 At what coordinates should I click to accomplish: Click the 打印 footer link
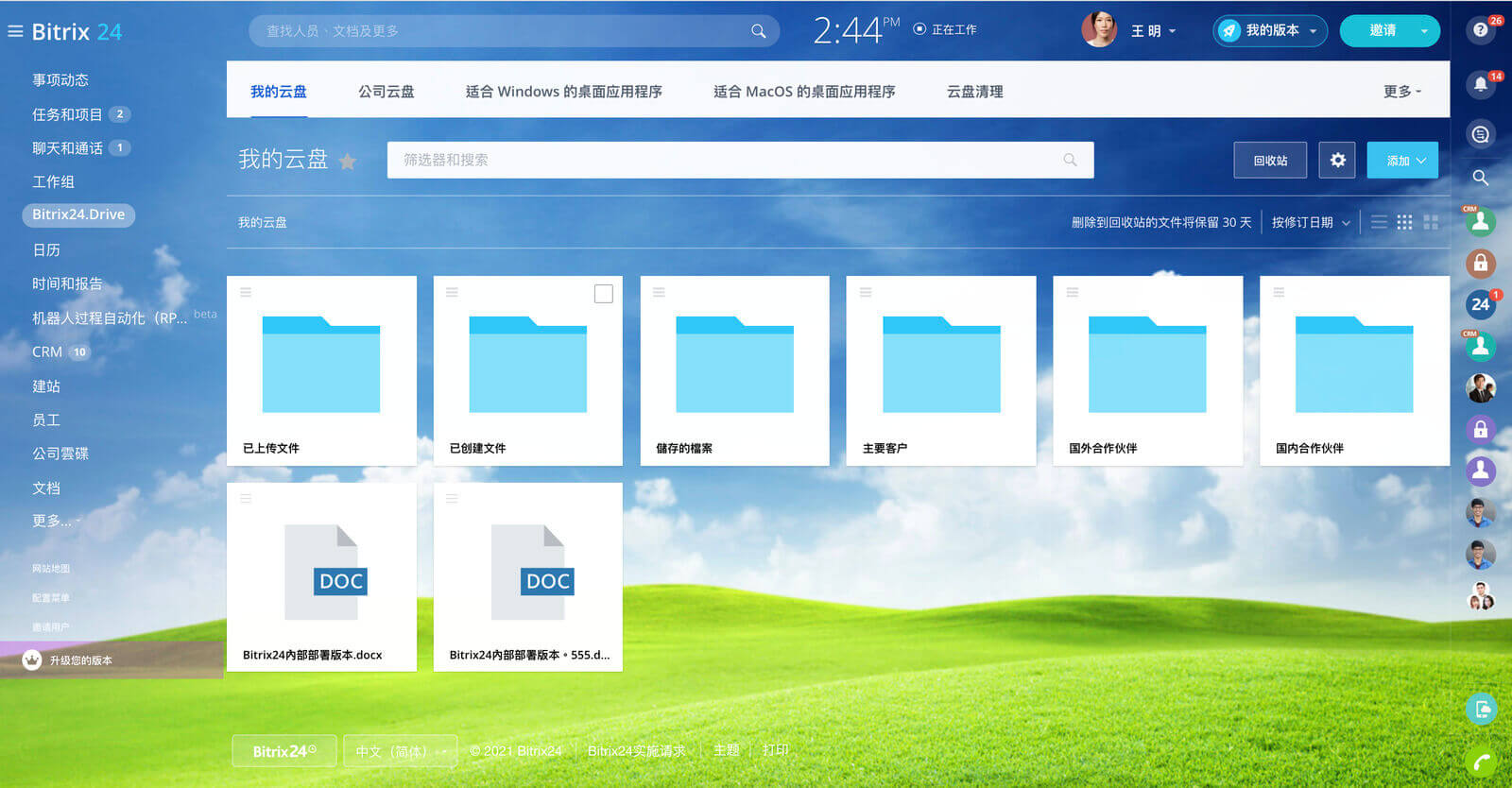(x=775, y=750)
